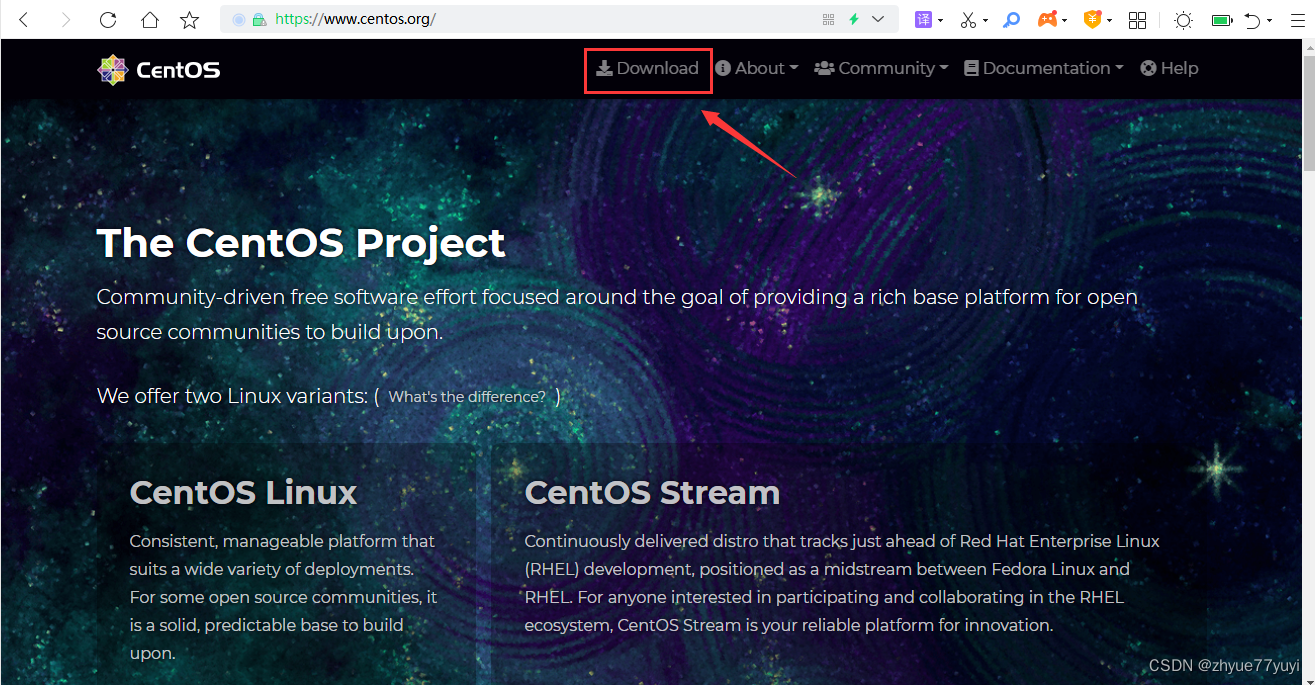Expand the undo arrow's dropdown
The width and height of the screenshot is (1315, 685).
tap(1270, 20)
